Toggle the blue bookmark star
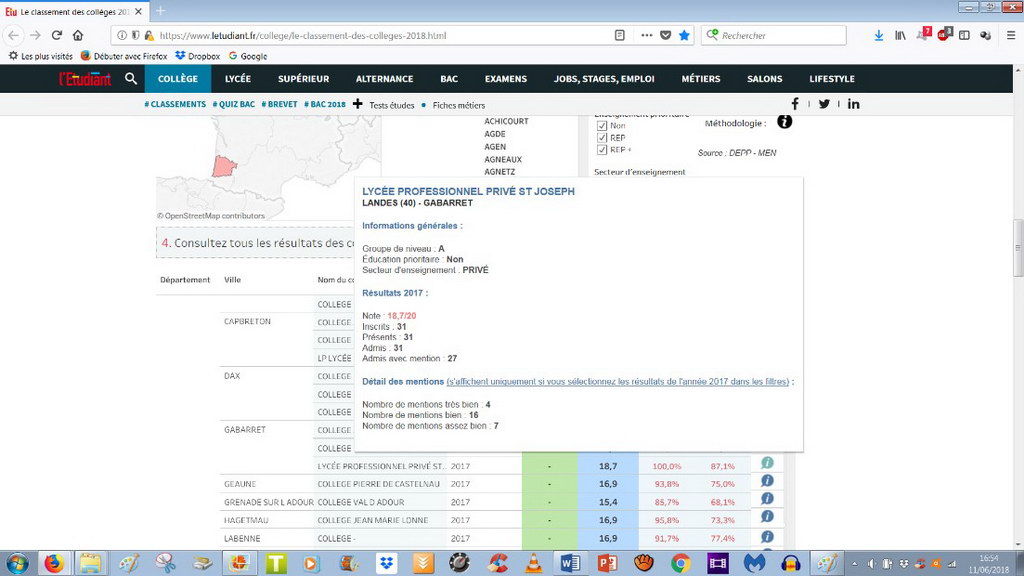Viewport: 1024px width, 576px height. tap(684, 35)
